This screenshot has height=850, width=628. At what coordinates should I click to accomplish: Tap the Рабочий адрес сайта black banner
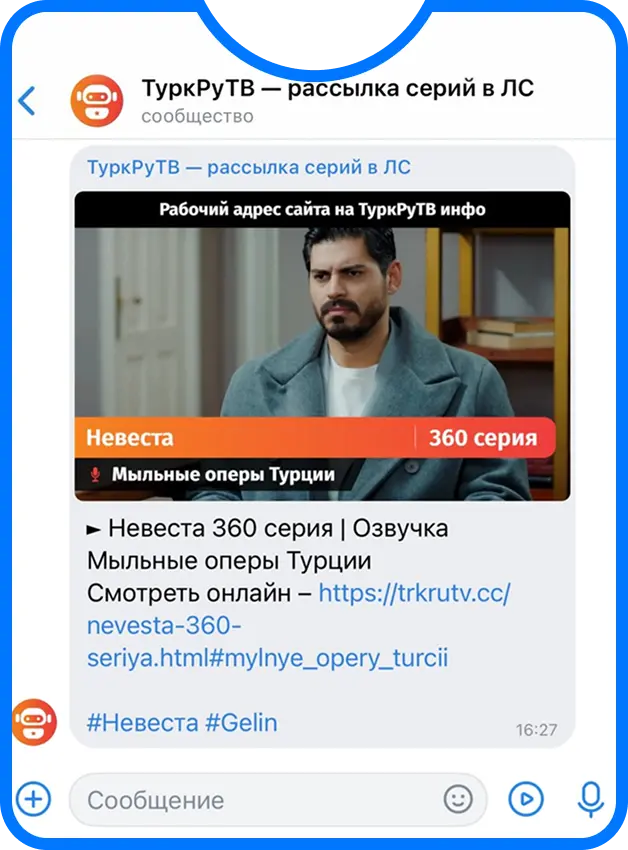[x=322, y=209]
